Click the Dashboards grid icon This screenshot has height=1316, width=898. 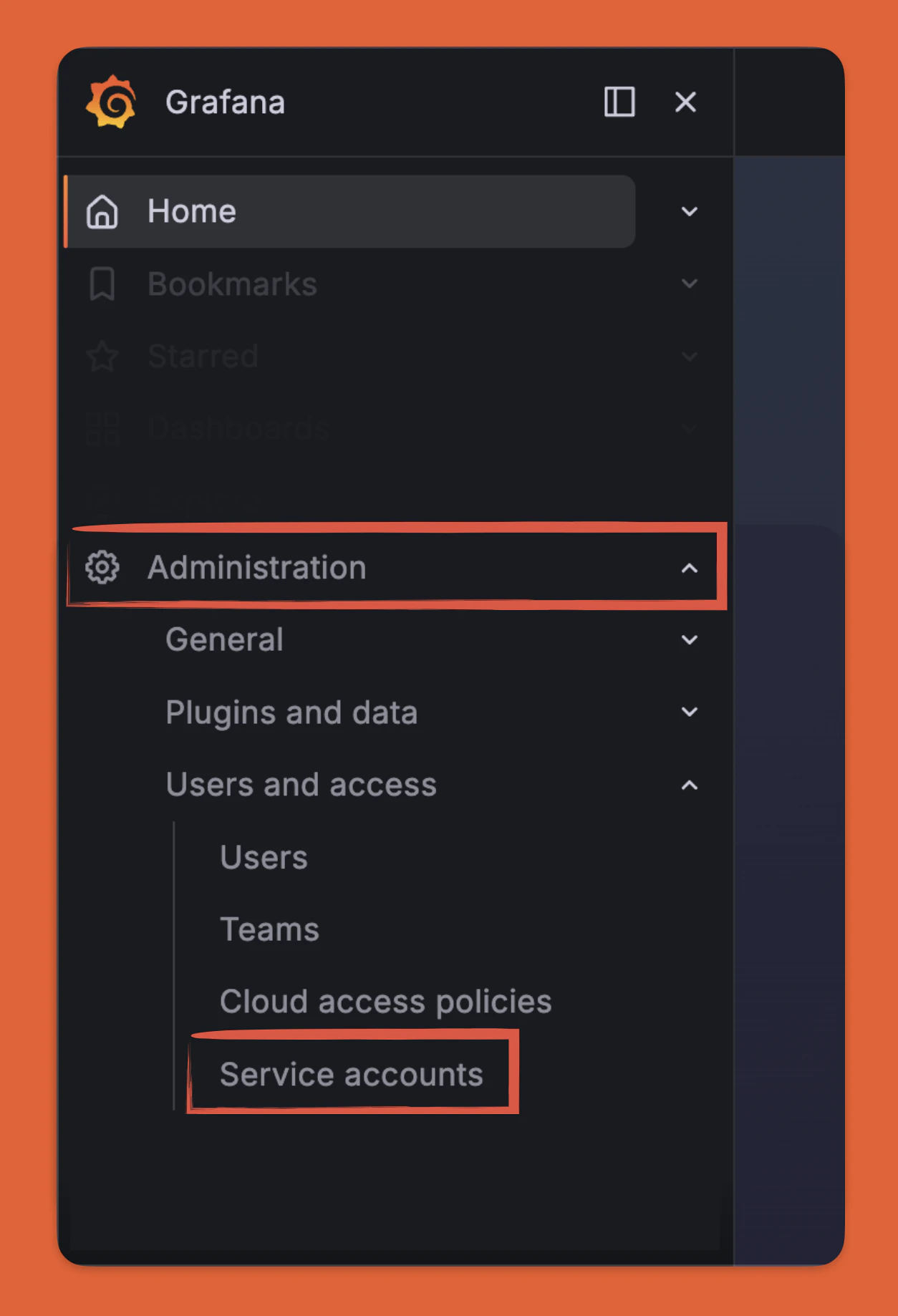102,428
